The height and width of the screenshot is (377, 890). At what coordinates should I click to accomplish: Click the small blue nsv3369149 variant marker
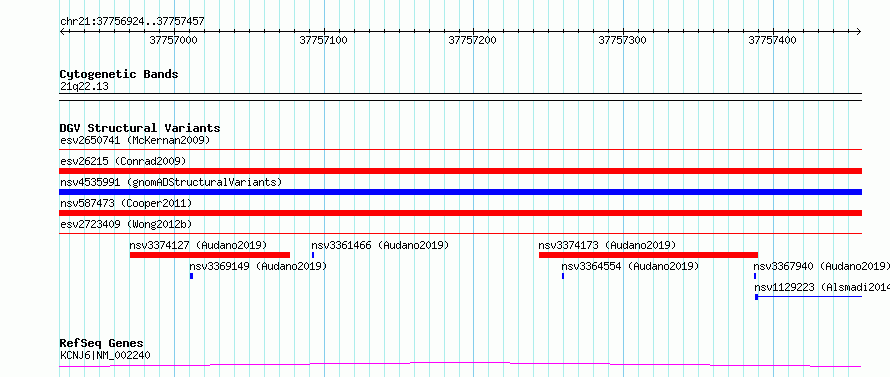[x=191, y=276]
